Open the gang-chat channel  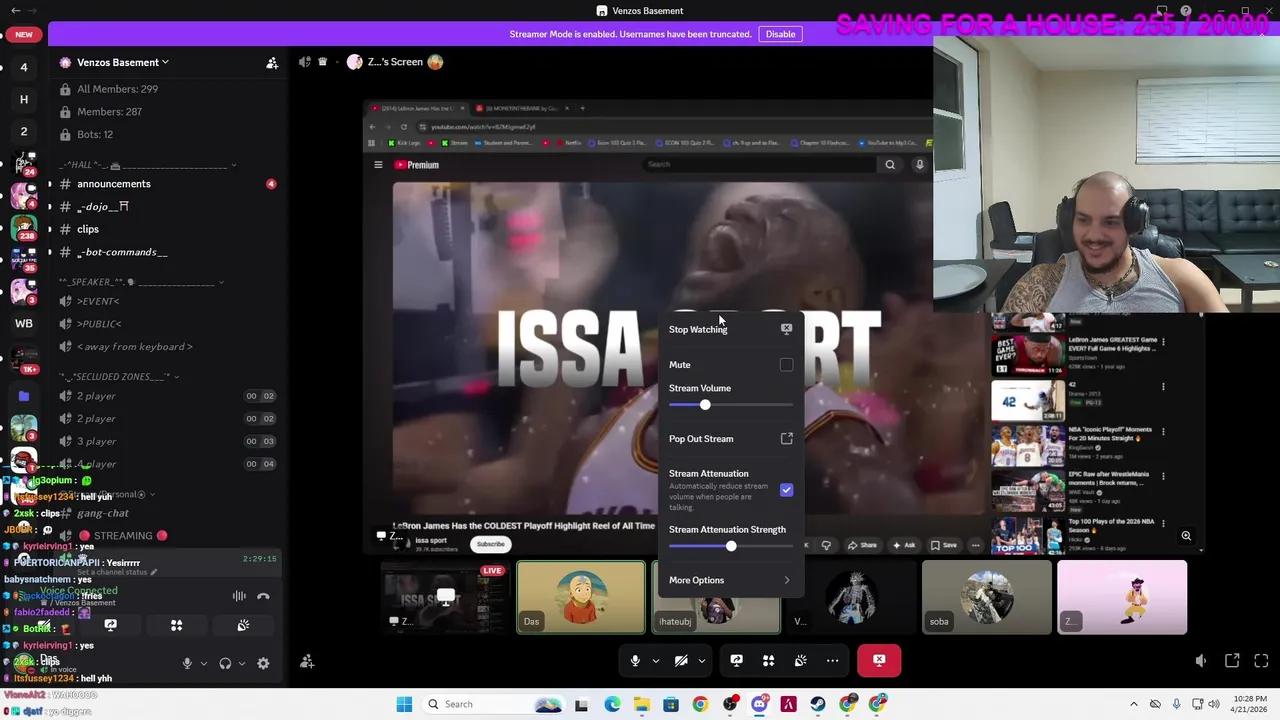[166, 513]
